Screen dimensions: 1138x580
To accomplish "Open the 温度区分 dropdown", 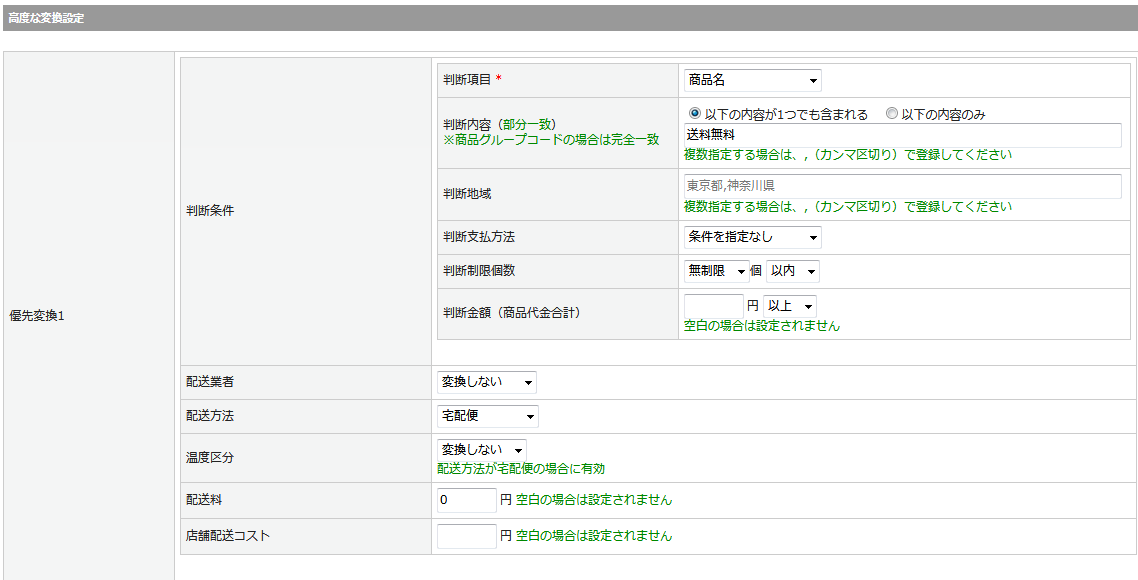I will [481, 450].
